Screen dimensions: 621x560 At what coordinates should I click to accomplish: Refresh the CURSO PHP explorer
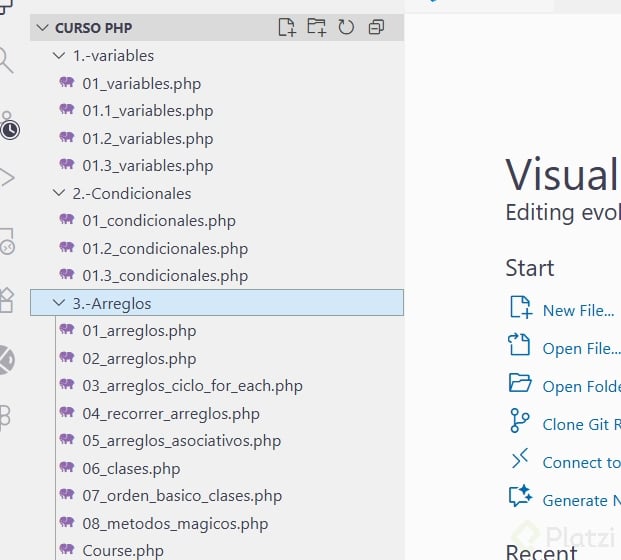346,27
